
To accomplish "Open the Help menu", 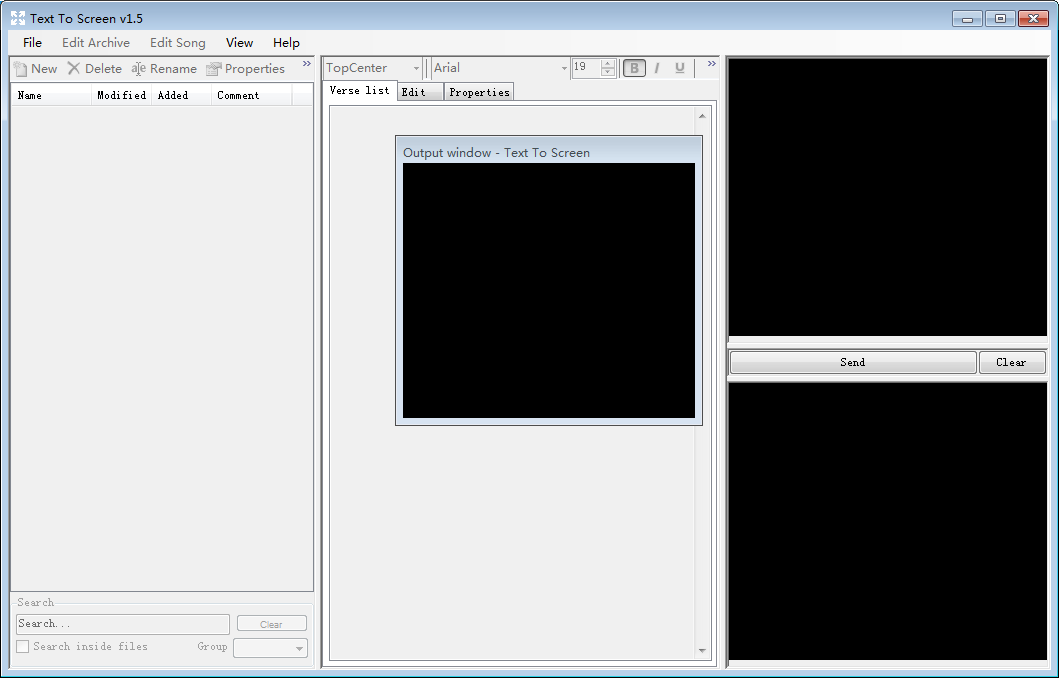I will (x=286, y=43).
